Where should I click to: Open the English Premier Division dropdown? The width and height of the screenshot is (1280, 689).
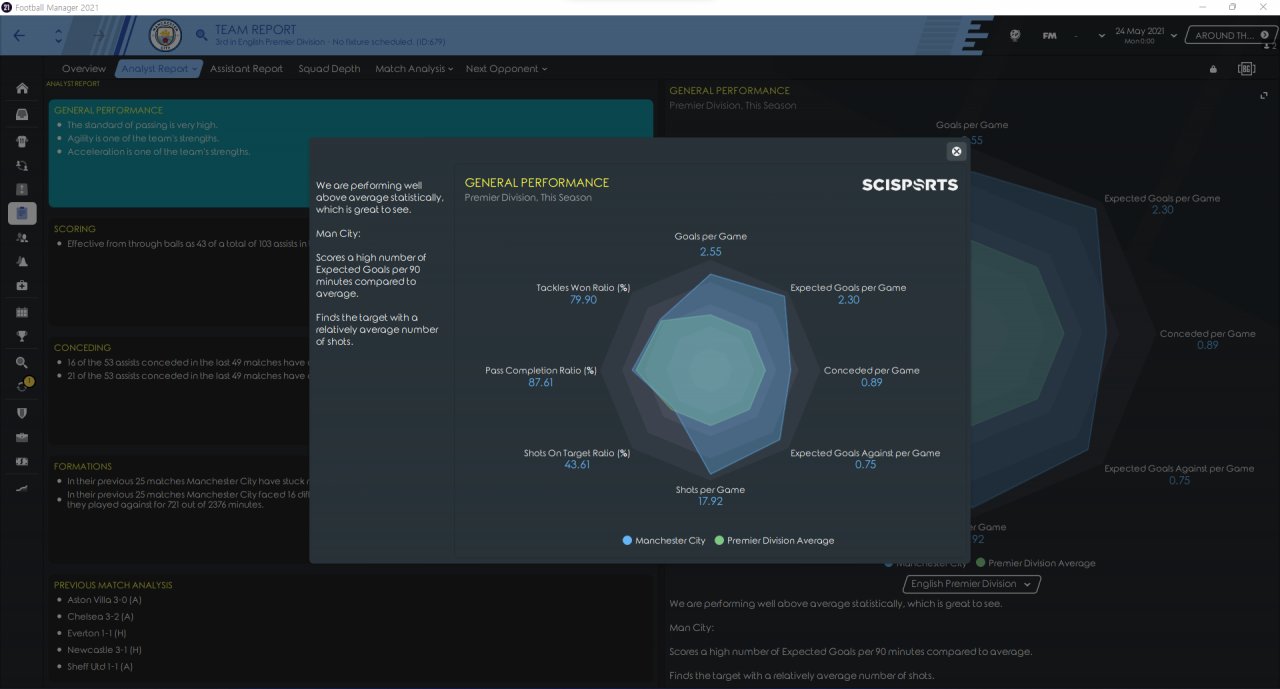[x=972, y=584]
